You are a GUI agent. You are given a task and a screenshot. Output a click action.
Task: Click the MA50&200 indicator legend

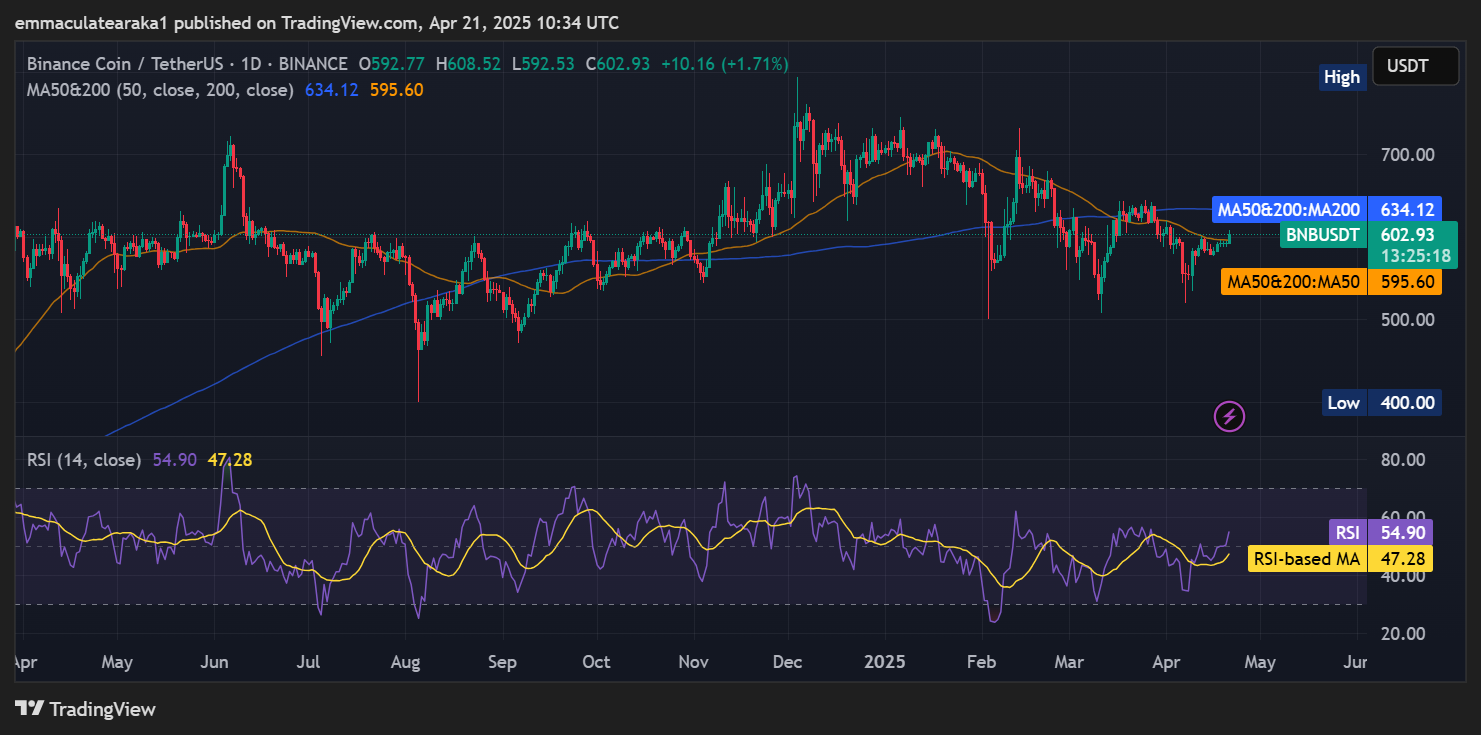pos(160,90)
